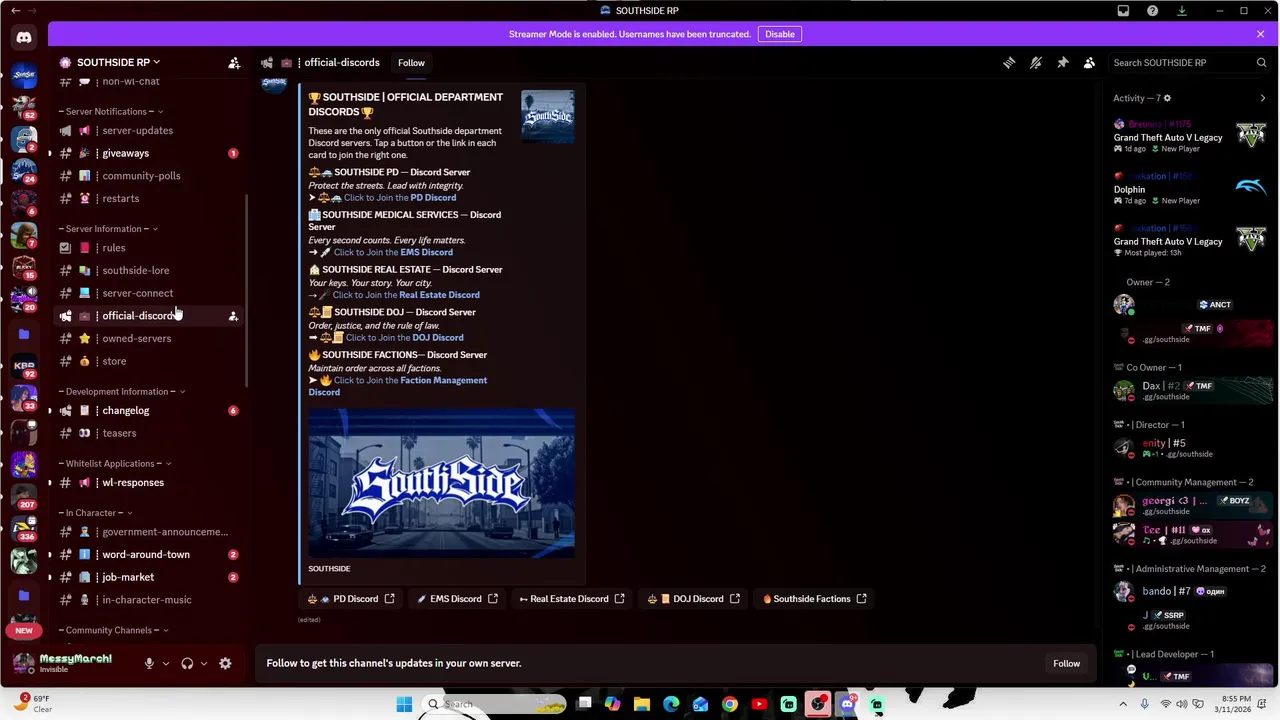
Task: Go to the job-market channel
Action: 147,577
